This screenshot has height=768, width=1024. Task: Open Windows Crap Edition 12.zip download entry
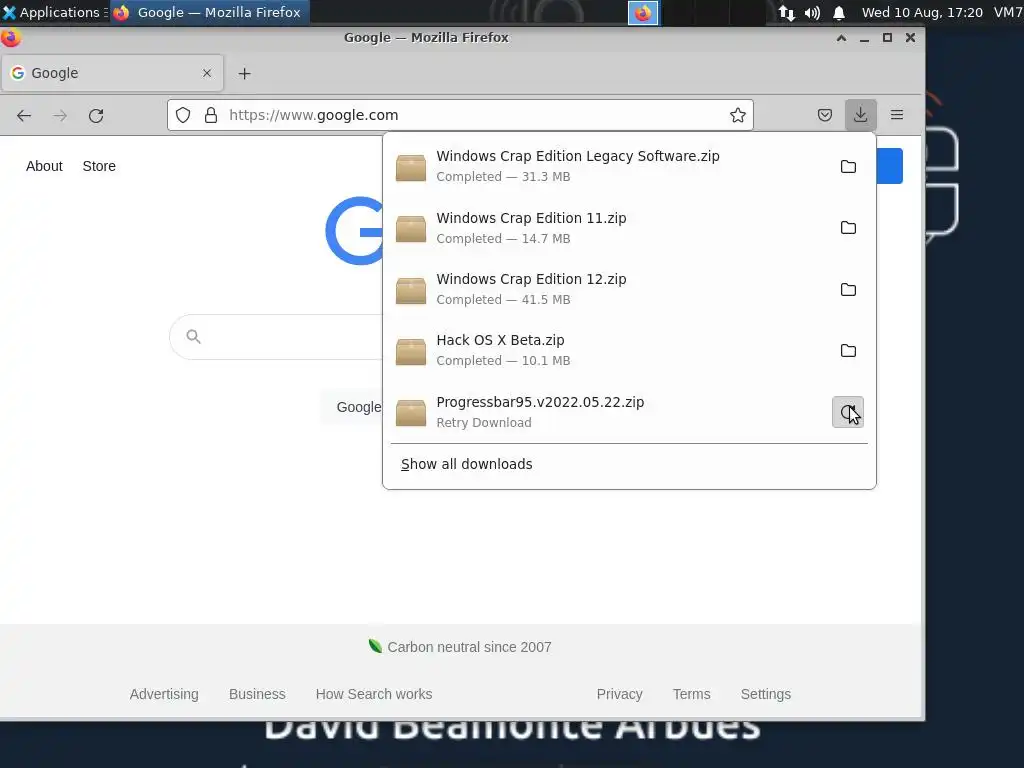coord(607,289)
